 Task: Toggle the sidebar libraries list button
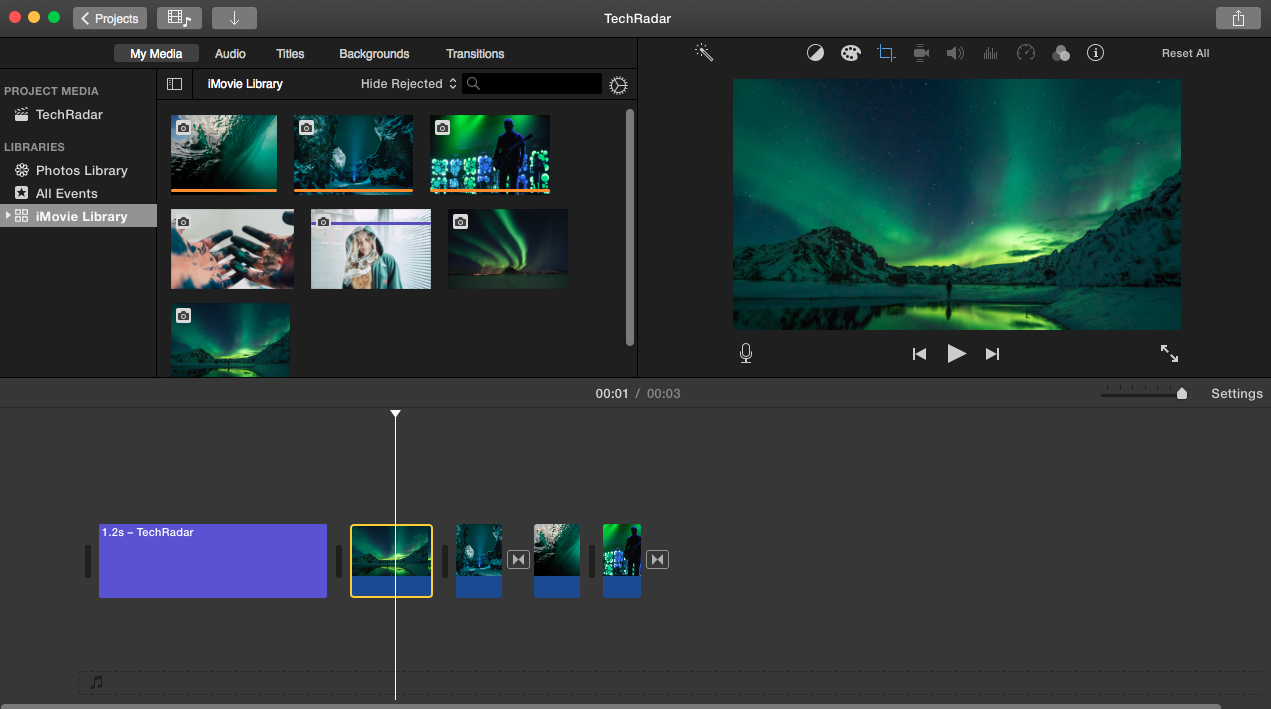174,84
